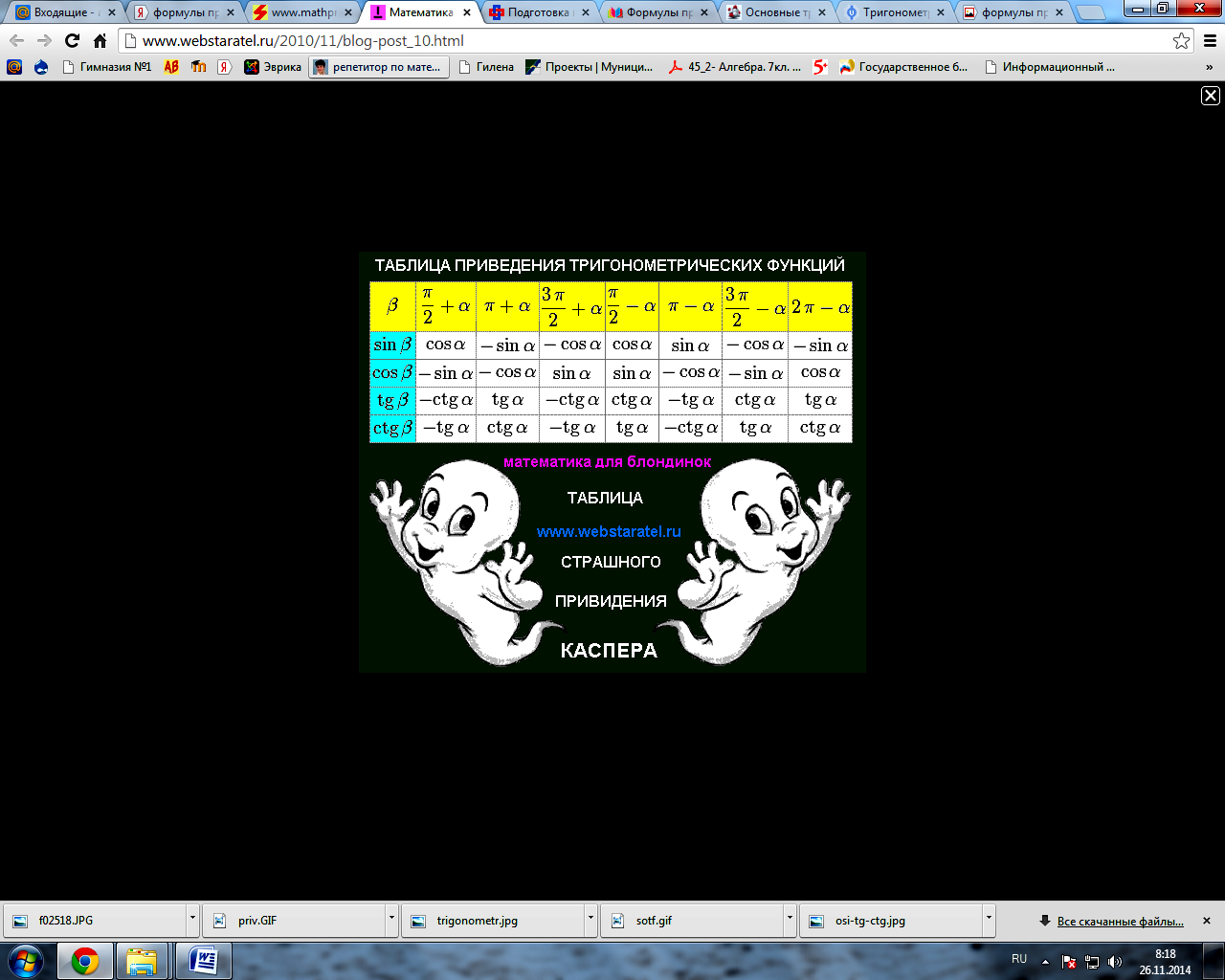1225x980 pixels.
Task: Close the Подготовка tab
Action: (586, 12)
